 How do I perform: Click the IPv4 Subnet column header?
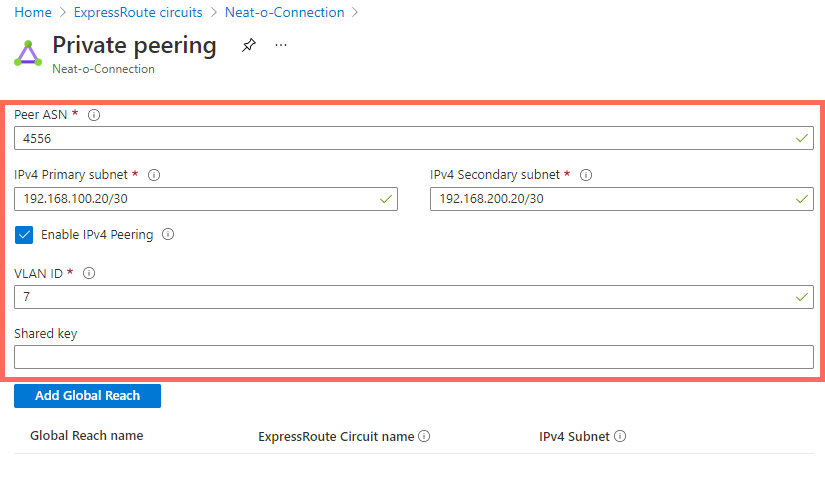(575, 437)
